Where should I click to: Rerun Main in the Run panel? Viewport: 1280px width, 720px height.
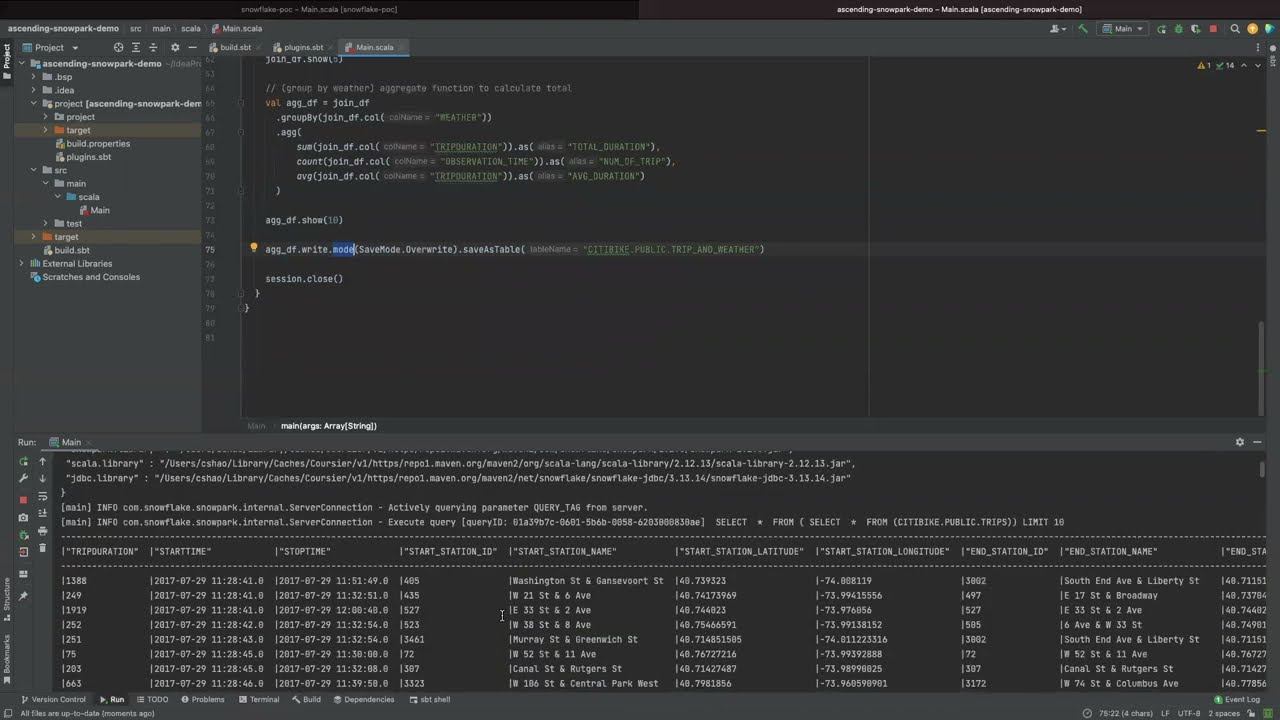click(23, 461)
